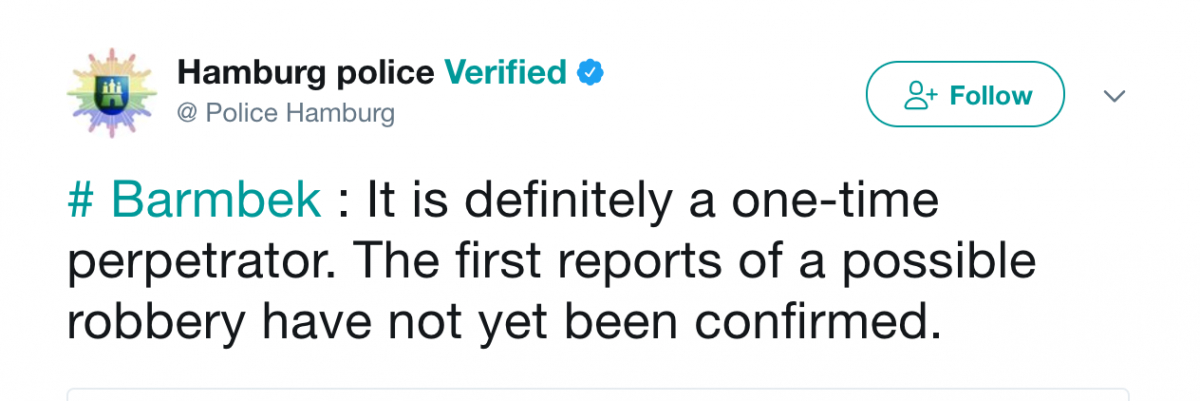1200x401 pixels.
Task: Click the word police in the display name
Action: (384, 74)
